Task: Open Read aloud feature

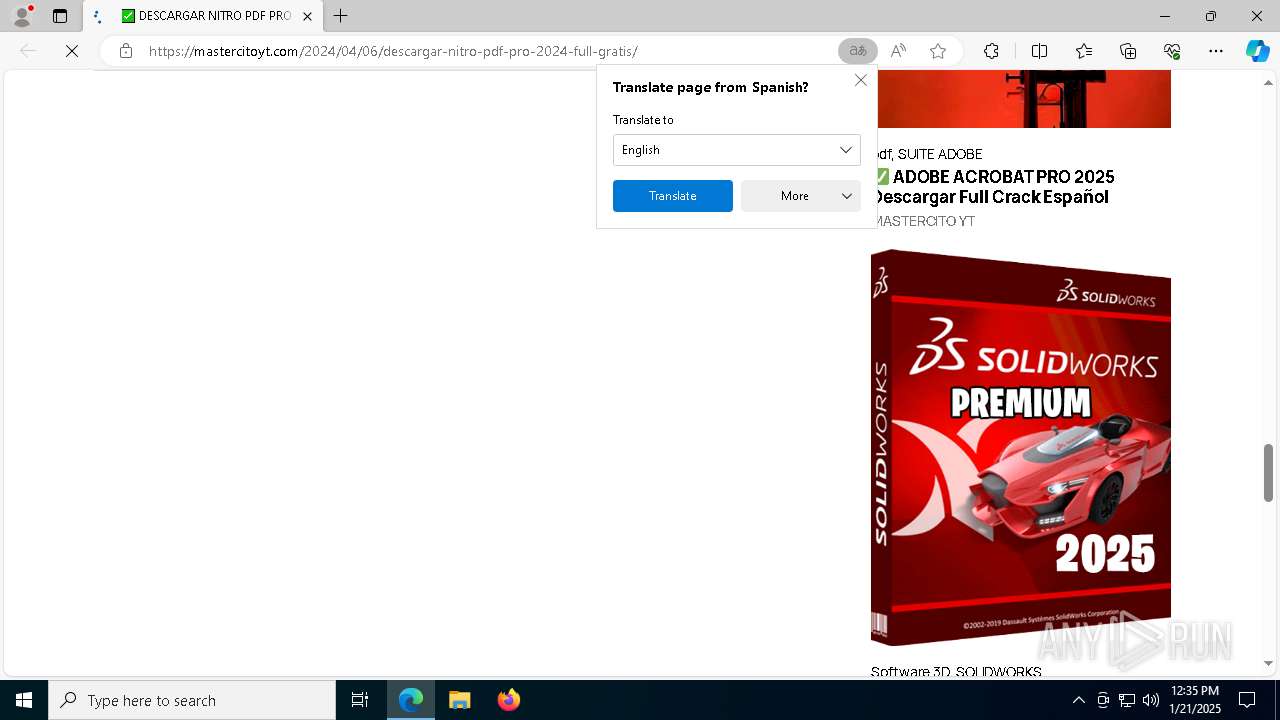Action: point(898,51)
